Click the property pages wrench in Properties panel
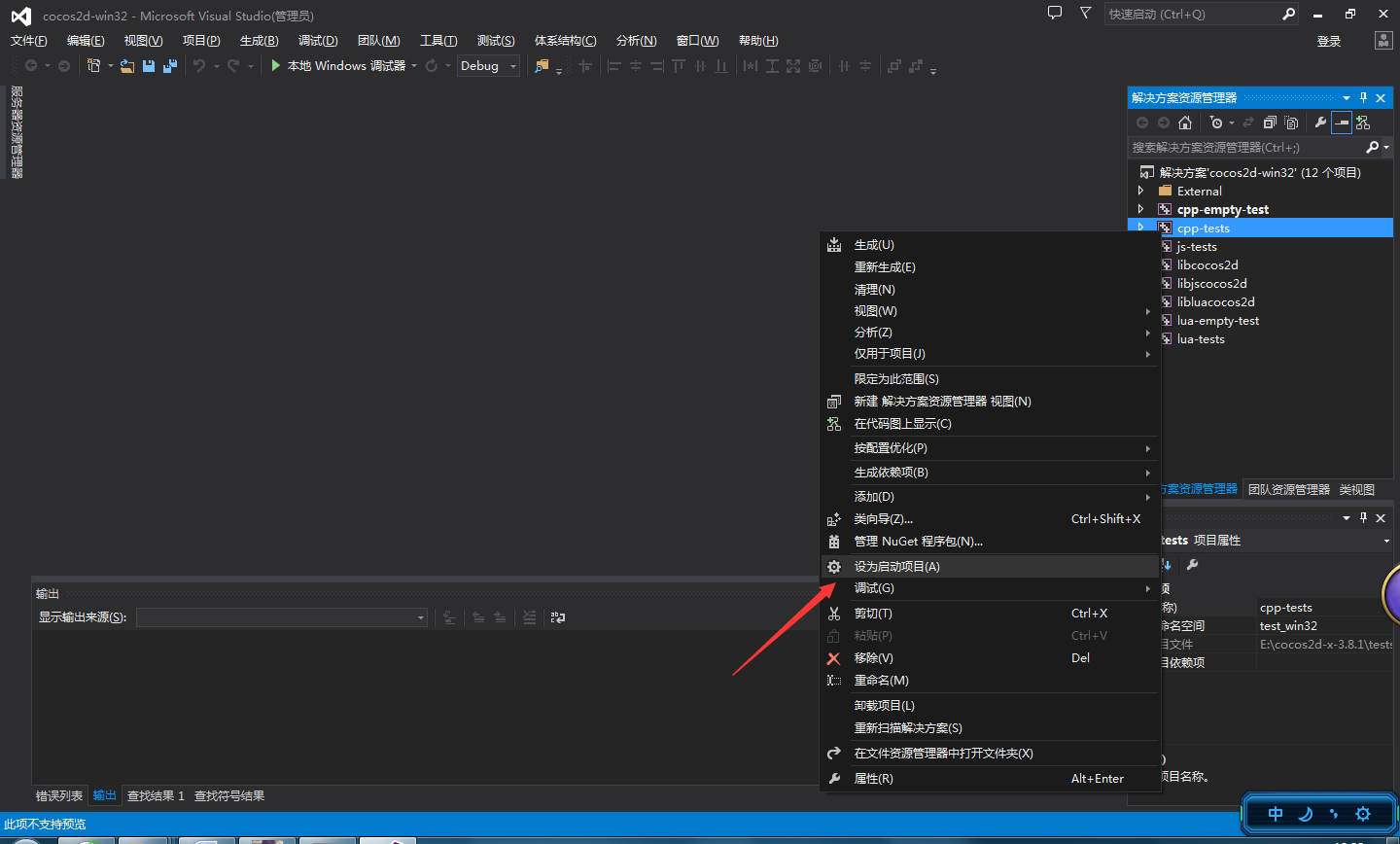1400x844 pixels. (x=1193, y=564)
